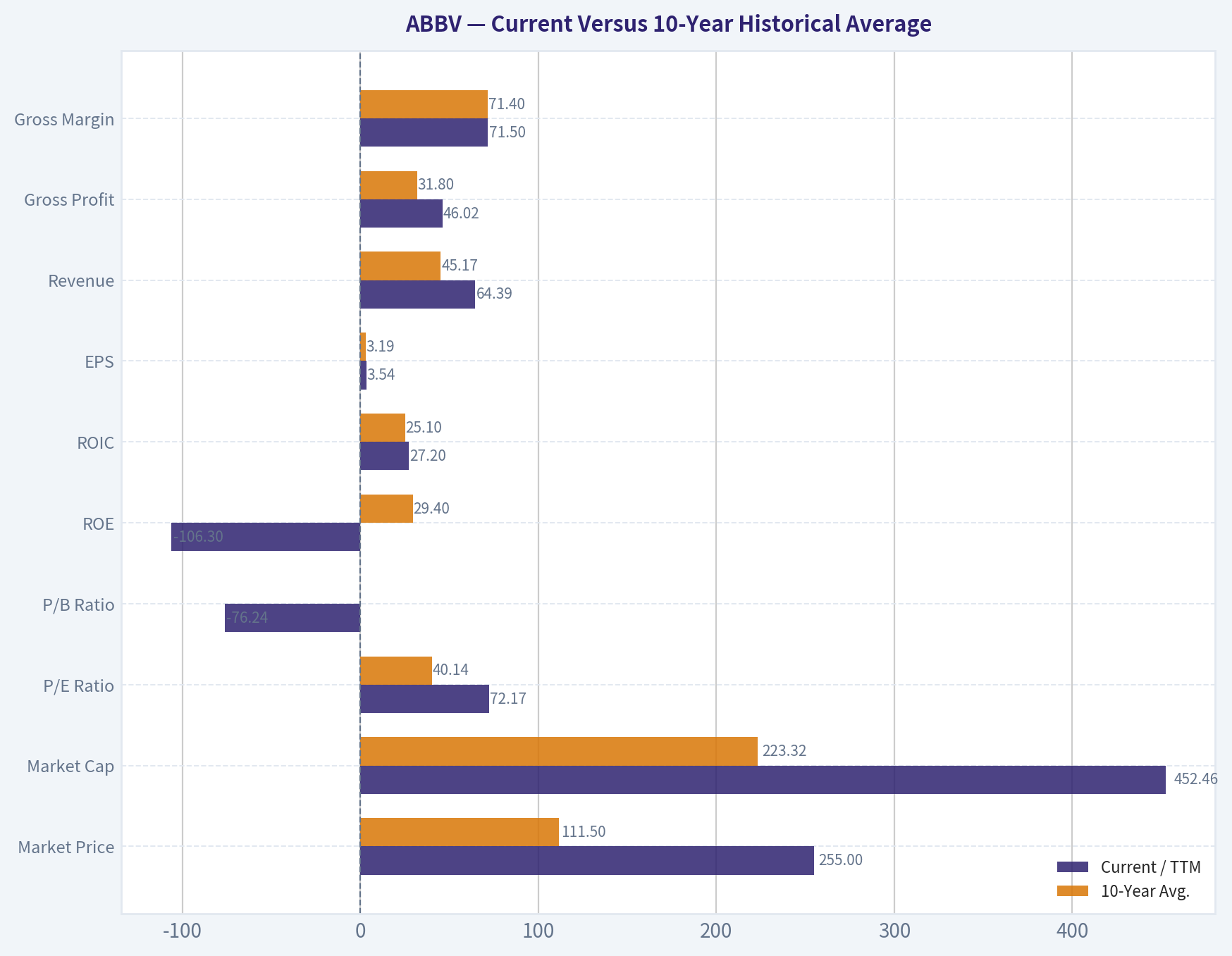Click the Gross Profit 10-year bar, 31.80
Viewport: 1232px width, 956px height.
click(x=388, y=185)
